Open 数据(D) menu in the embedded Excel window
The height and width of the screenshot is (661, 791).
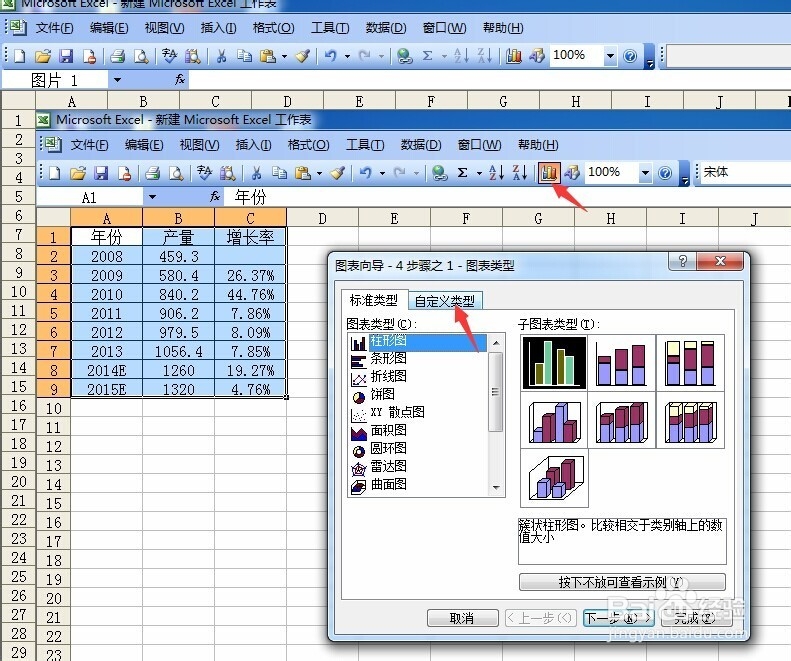pyautogui.click(x=421, y=145)
